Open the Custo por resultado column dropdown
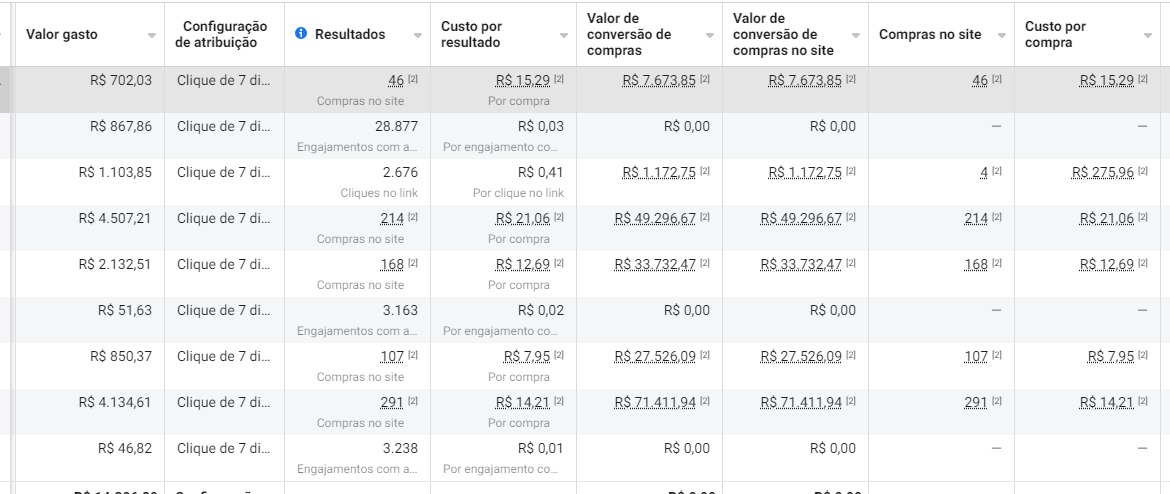The image size is (1170, 494). pos(564,35)
